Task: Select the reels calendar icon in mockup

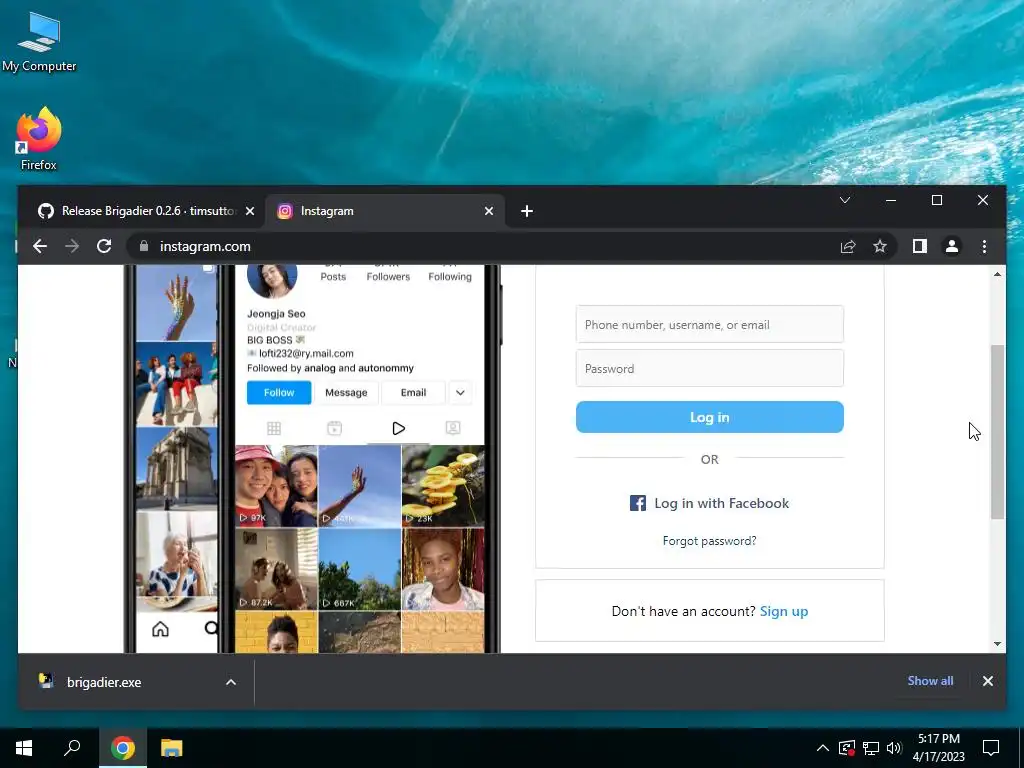Action: point(334,428)
